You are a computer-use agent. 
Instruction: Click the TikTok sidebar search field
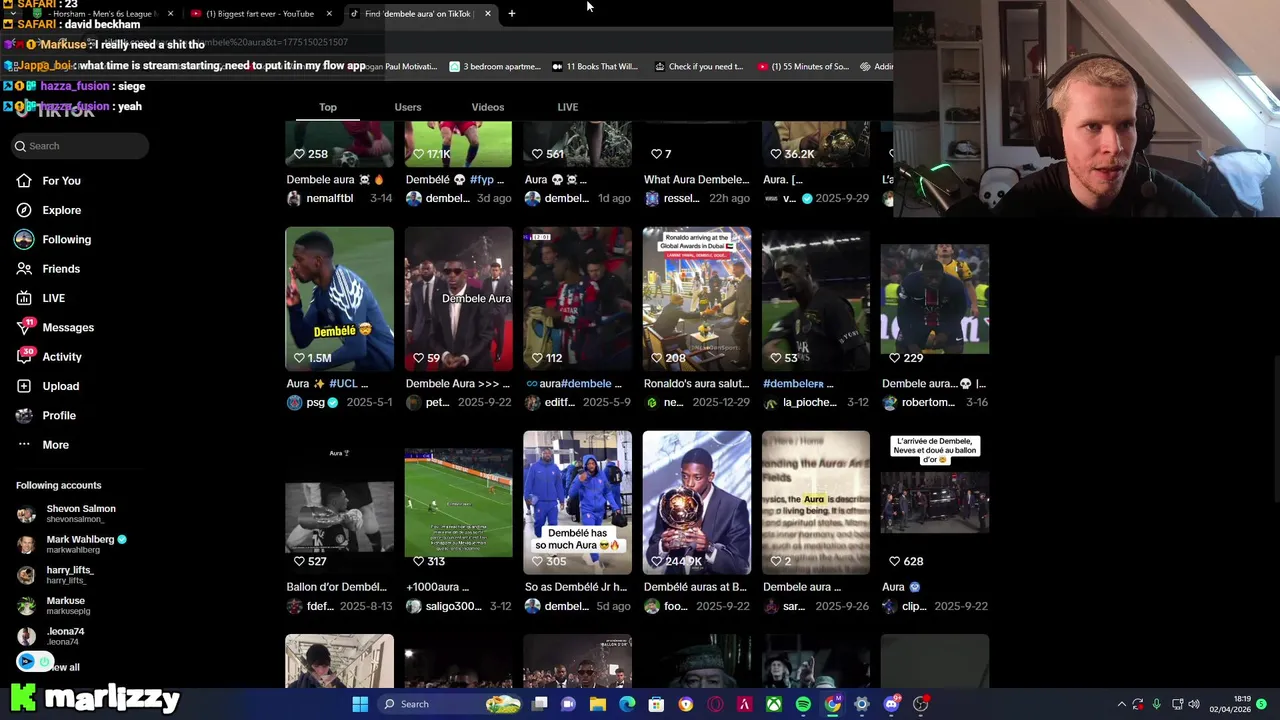pos(81,146)
